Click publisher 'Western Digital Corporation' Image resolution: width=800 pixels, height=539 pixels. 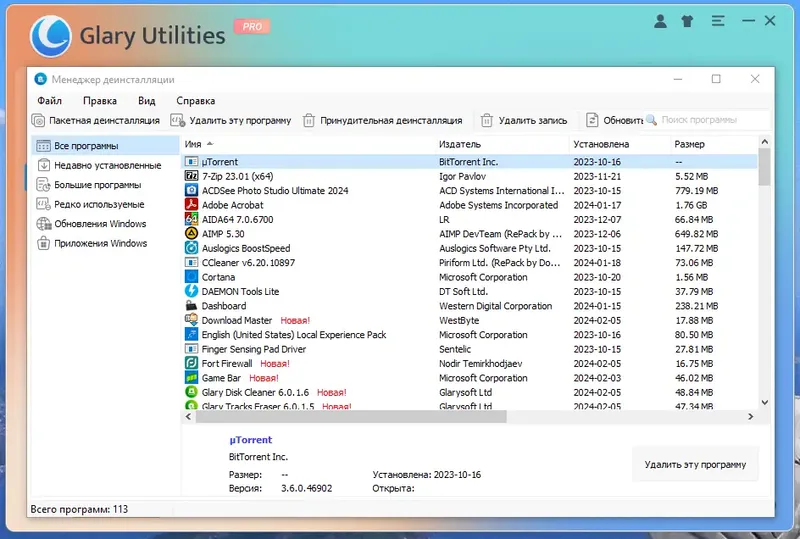[495, 306]
